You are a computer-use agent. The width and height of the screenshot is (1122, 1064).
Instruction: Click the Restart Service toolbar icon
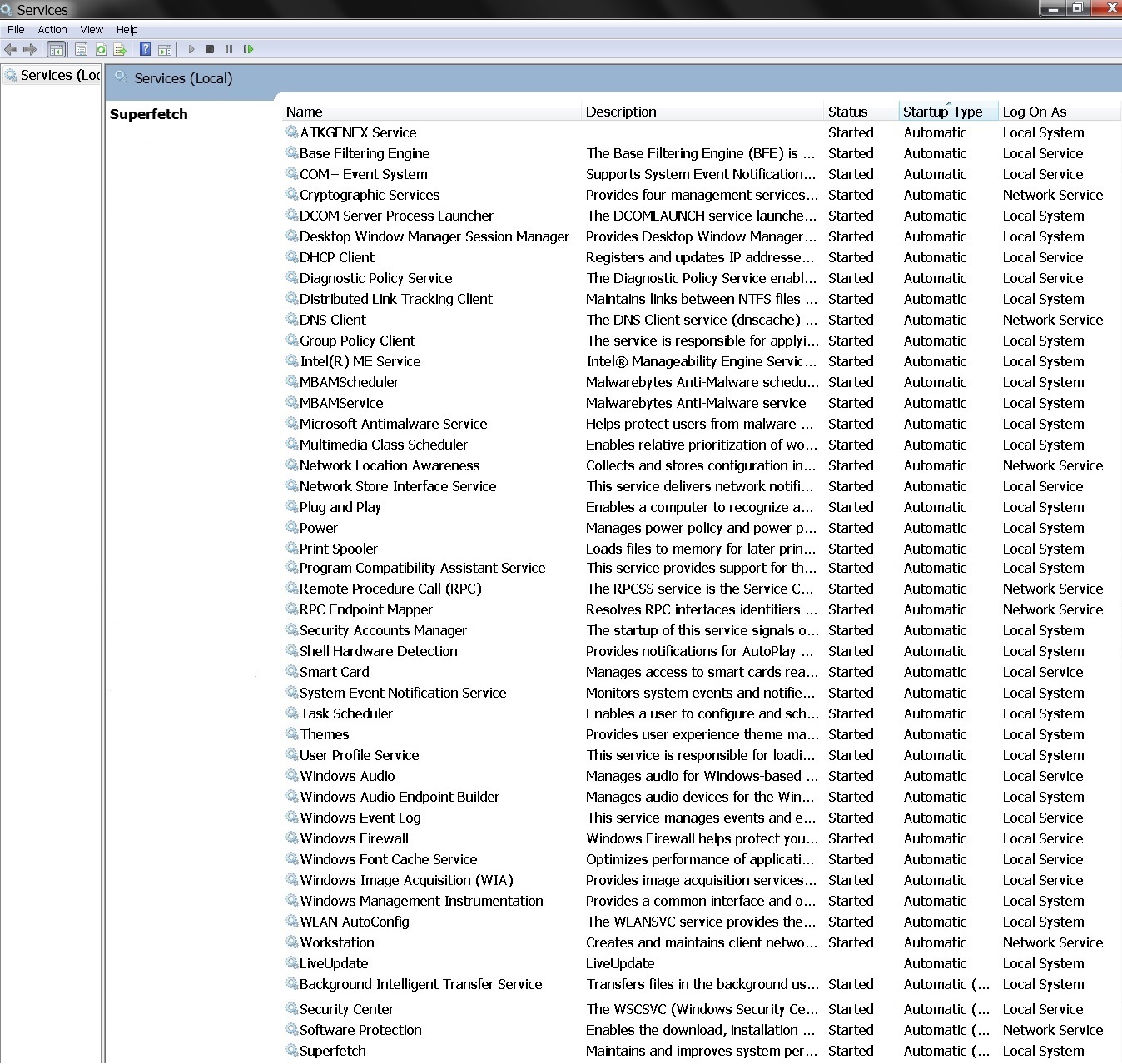click(x=248, y=49)
